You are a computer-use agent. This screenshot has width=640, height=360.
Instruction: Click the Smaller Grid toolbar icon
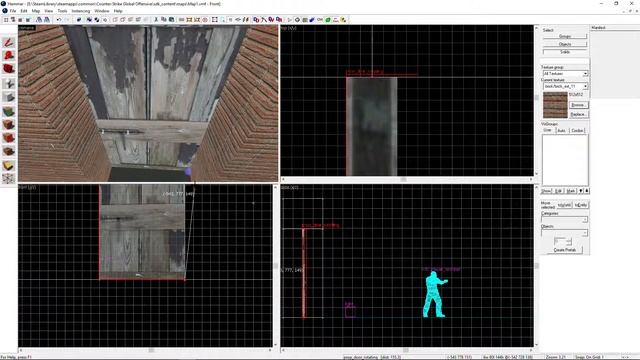point(21,20)
